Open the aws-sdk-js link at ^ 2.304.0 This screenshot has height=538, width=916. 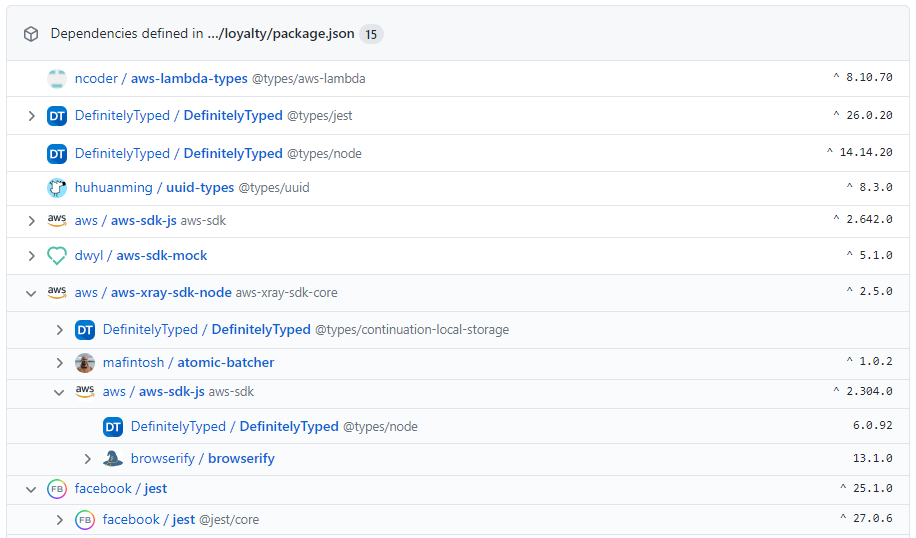pos(172,391)
